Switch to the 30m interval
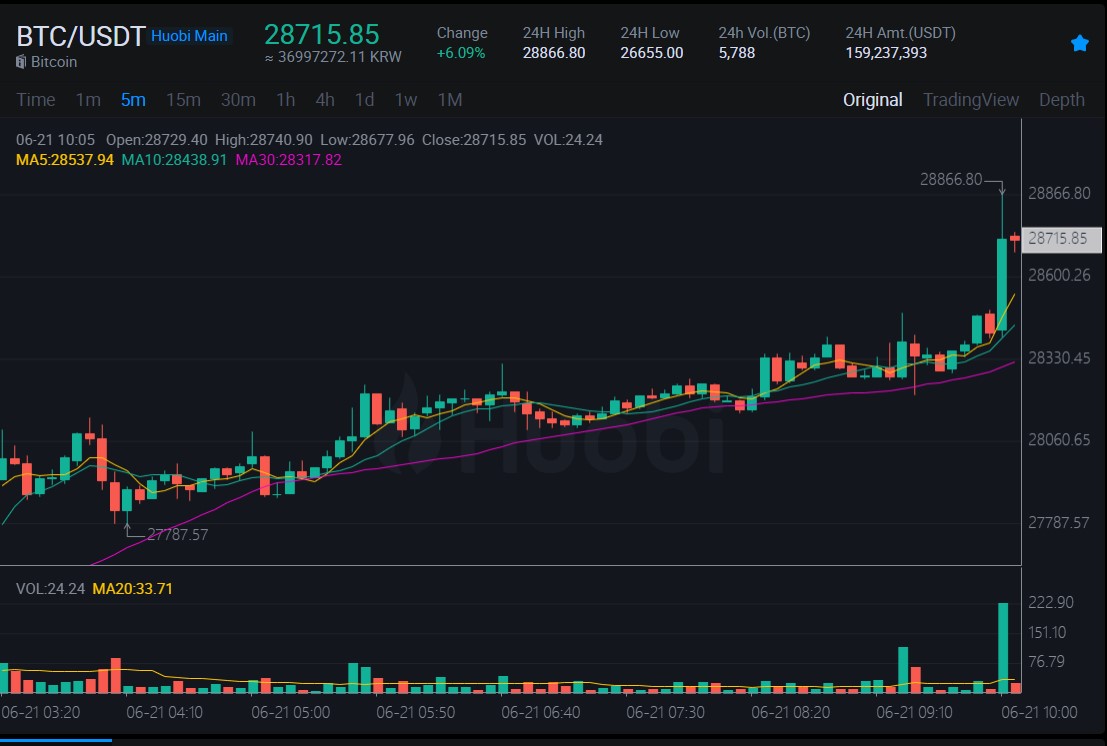Image resolution: width=1107 pixels, height=746 pixels. pyautogui.click(x=238, y=100)
